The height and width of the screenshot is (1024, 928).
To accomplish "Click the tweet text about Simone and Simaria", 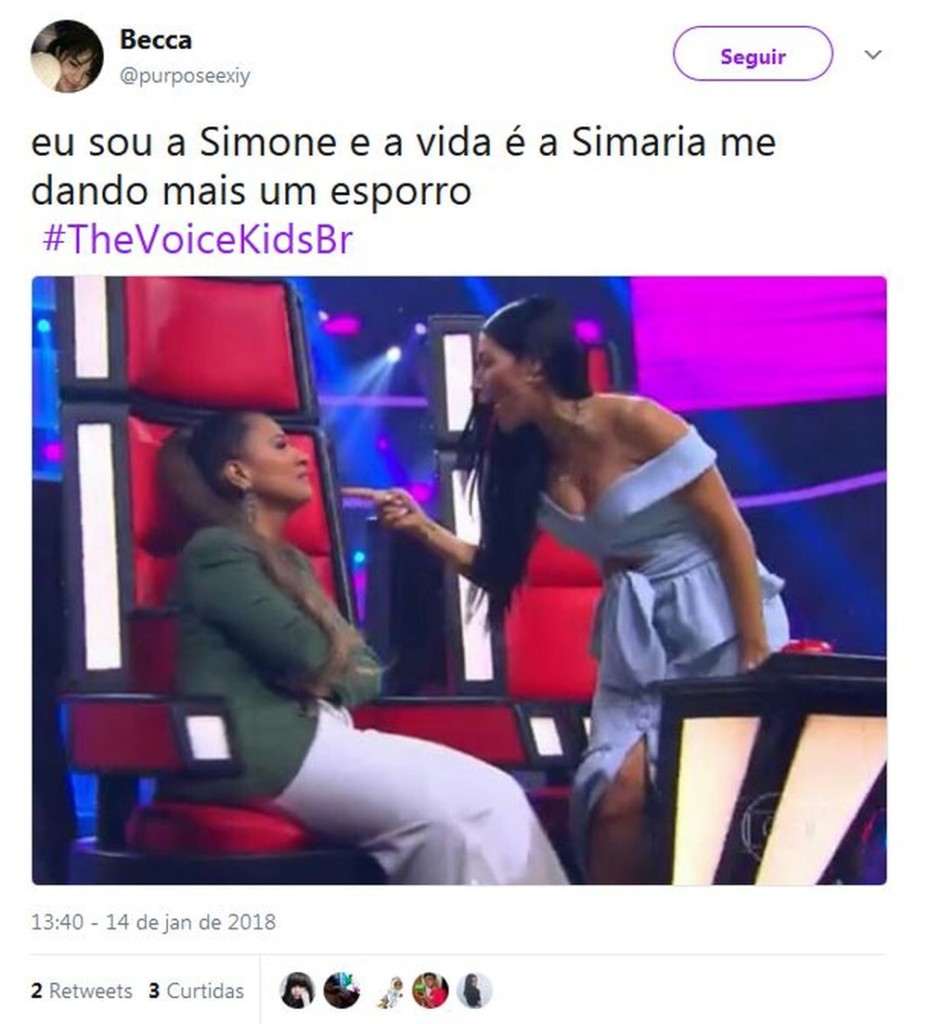I will (403, 167).
